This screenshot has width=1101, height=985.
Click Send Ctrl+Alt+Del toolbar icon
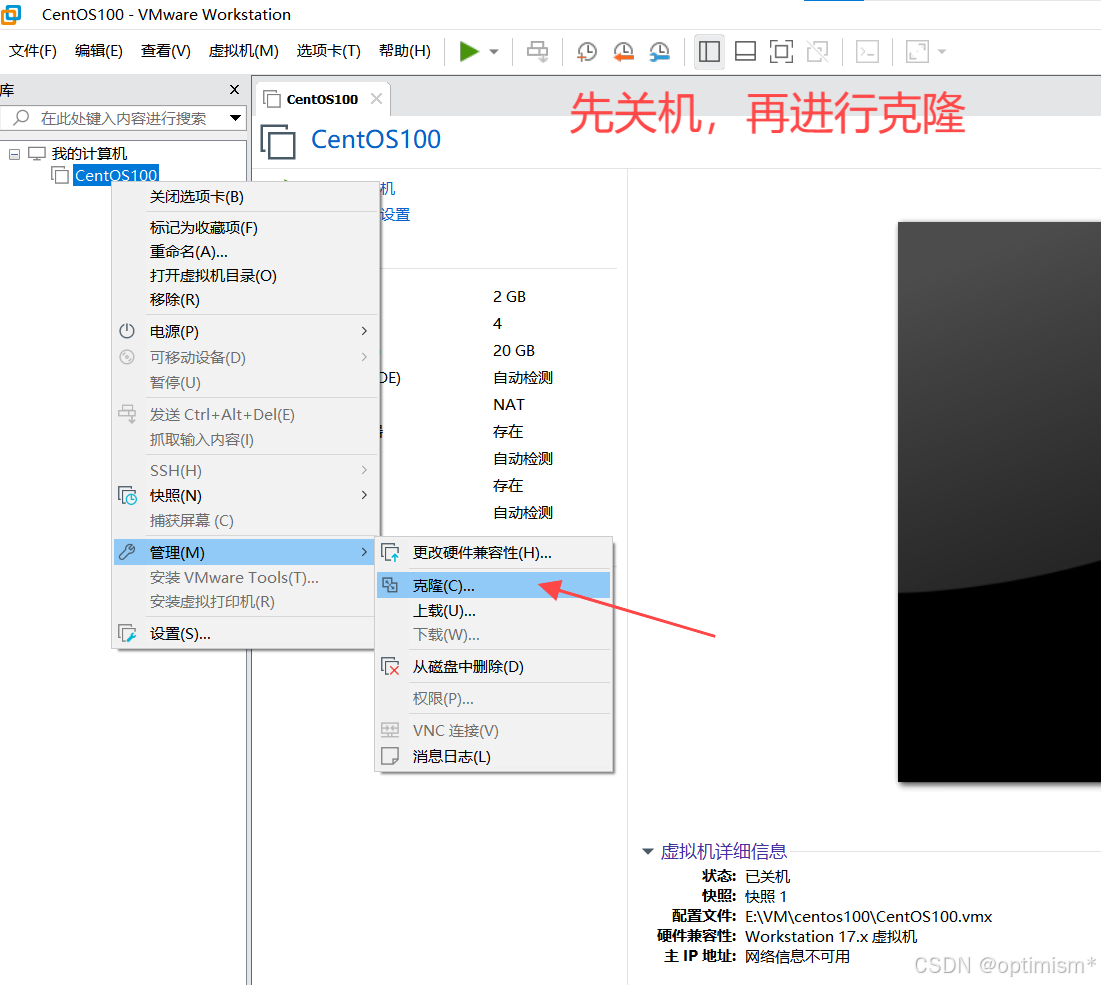coord(538,51)
